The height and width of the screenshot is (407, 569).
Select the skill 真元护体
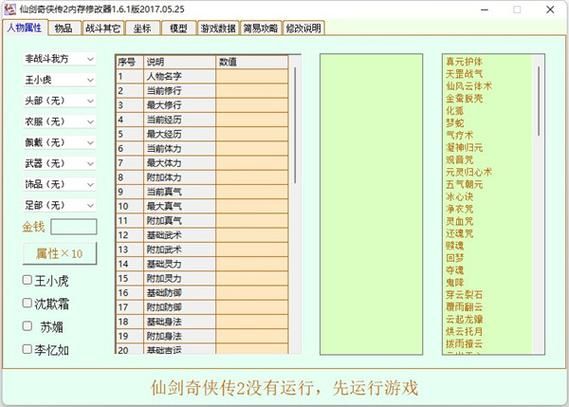[464, 61]
